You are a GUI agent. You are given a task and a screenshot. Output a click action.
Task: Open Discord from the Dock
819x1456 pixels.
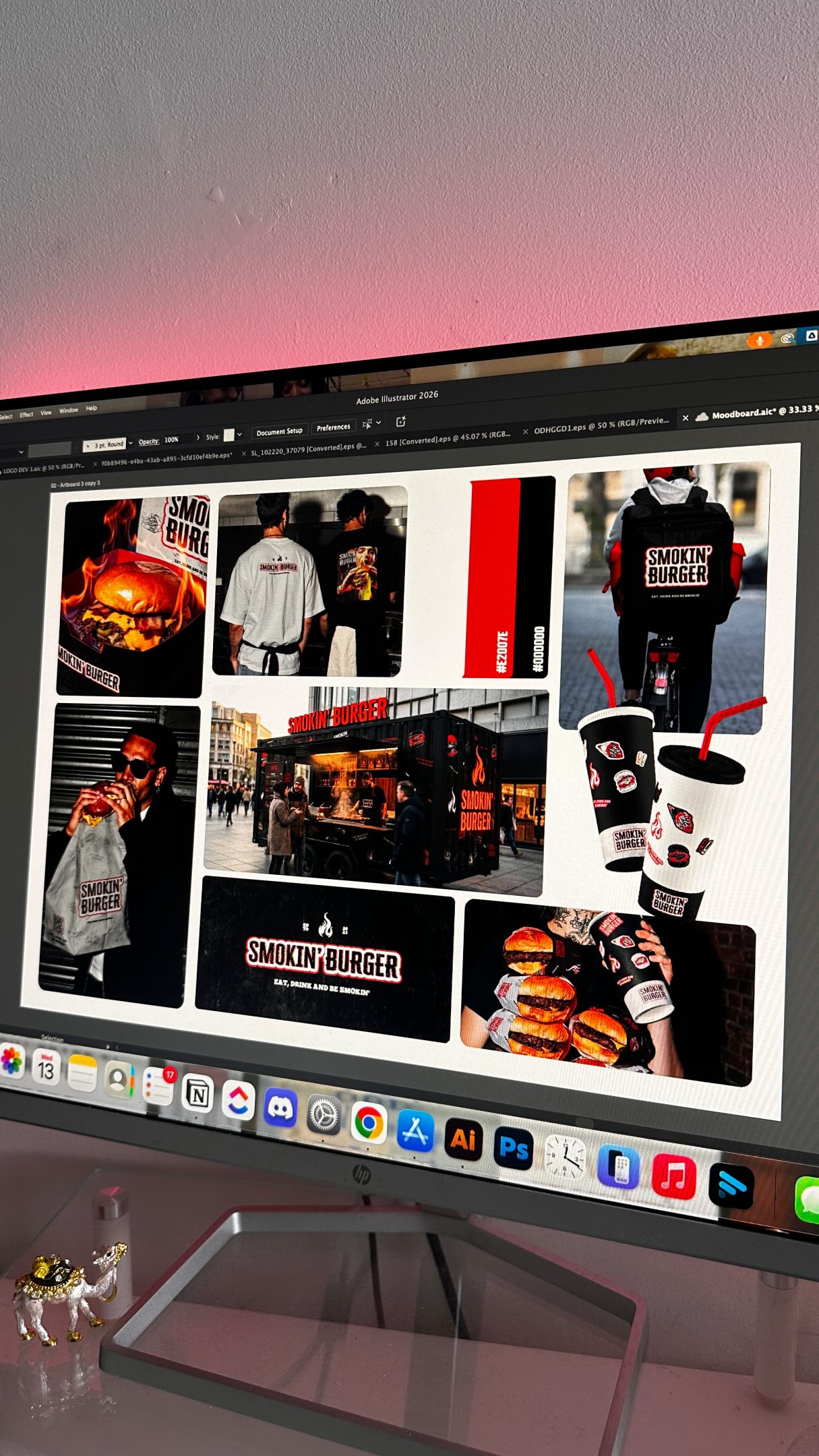click(x=280, y=1107)
